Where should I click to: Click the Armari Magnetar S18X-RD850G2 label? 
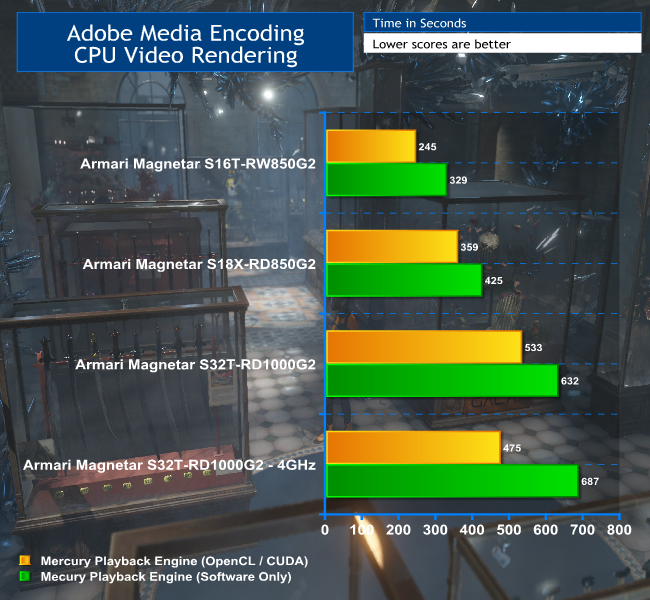[199, 264]
